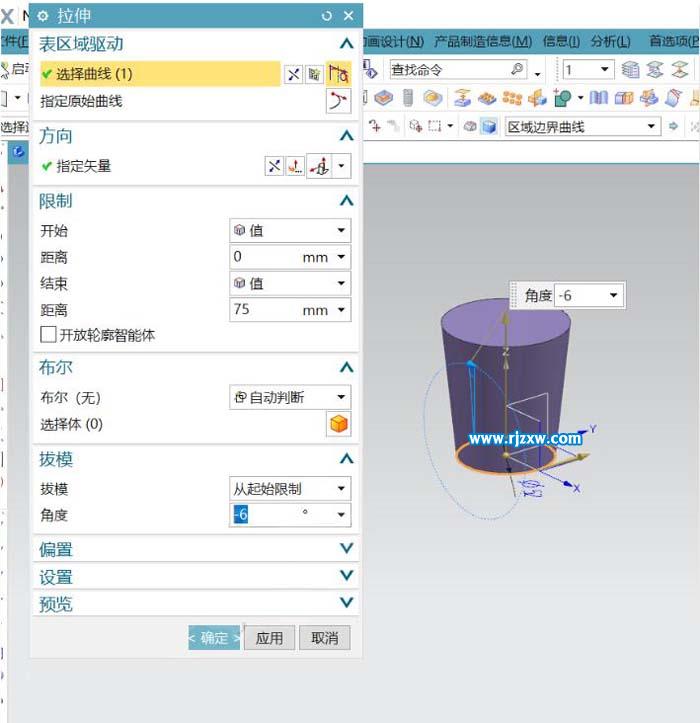Click the orange 选择体 cube icon
Screen dimensions: 700x723
tap(339, 424)
